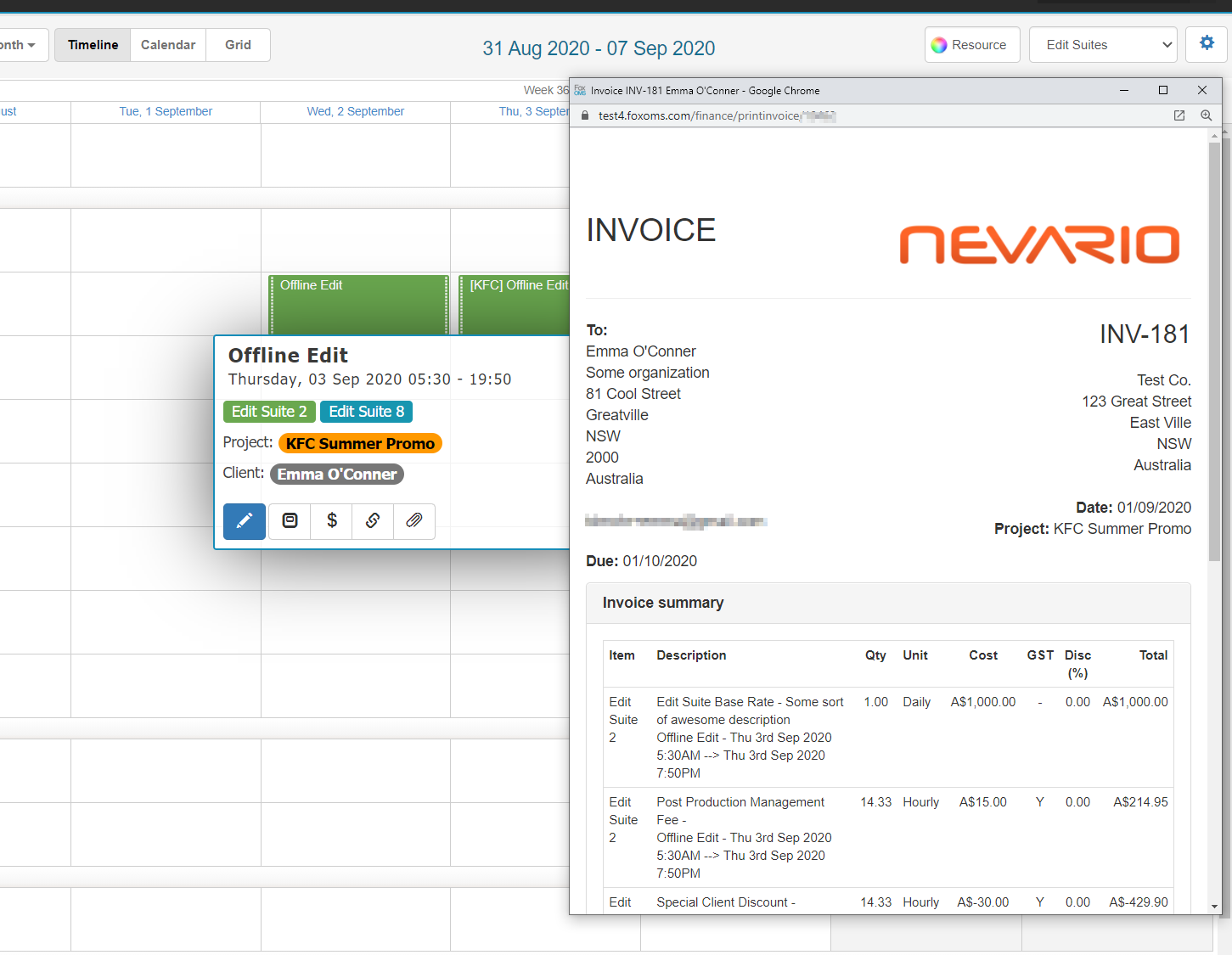Click the A$214.95 total cell

coord(1140,802)
